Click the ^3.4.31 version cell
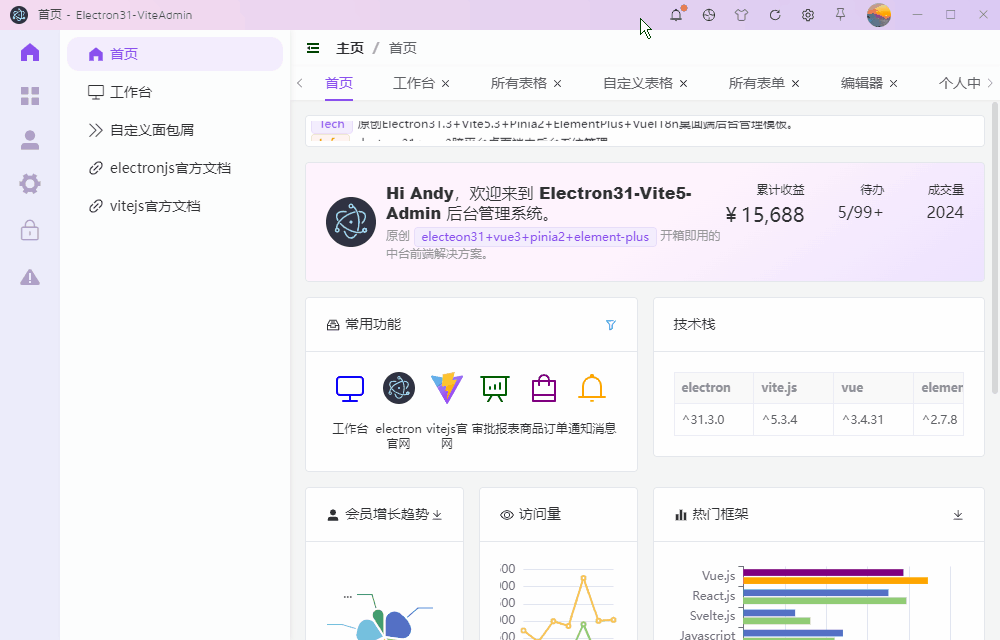1000x640 pixels. click(x=873, y=419)
